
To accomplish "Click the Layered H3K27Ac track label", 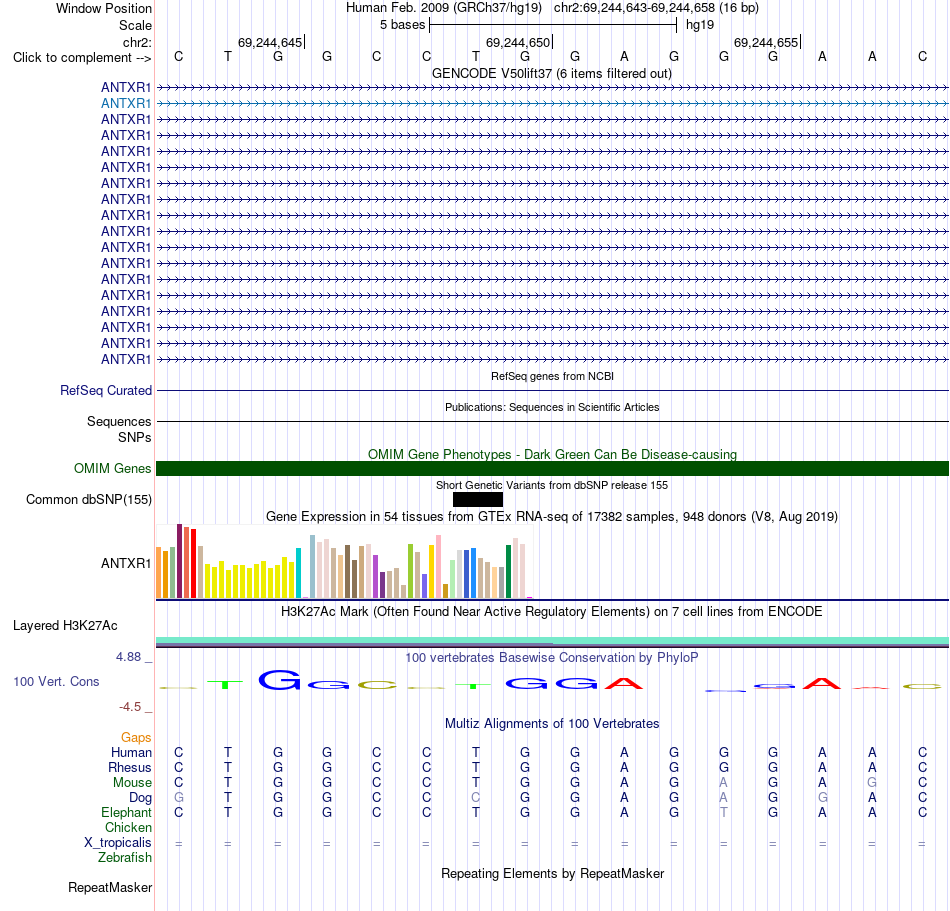I will [x=65, y=626].
